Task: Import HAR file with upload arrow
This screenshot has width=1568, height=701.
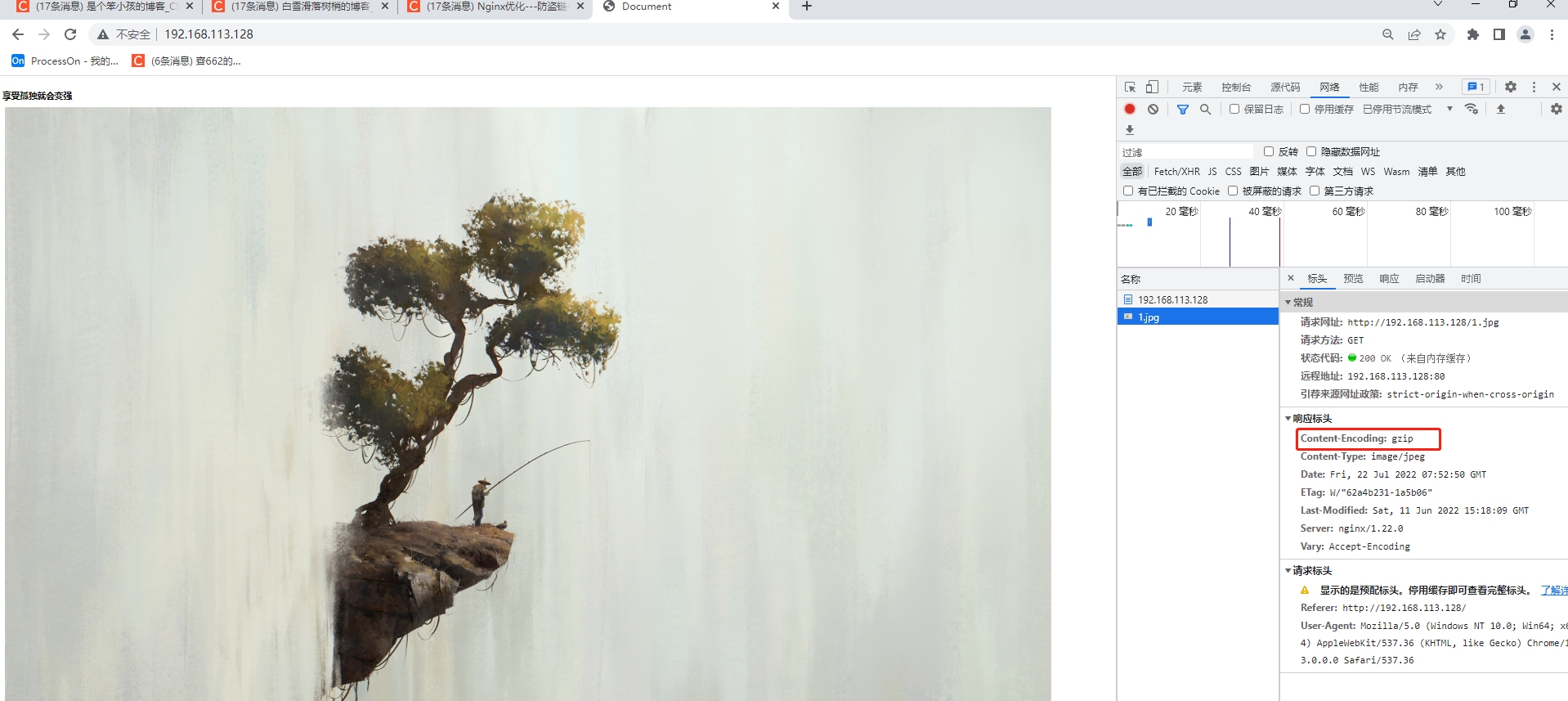Action: coord(1501,109)
